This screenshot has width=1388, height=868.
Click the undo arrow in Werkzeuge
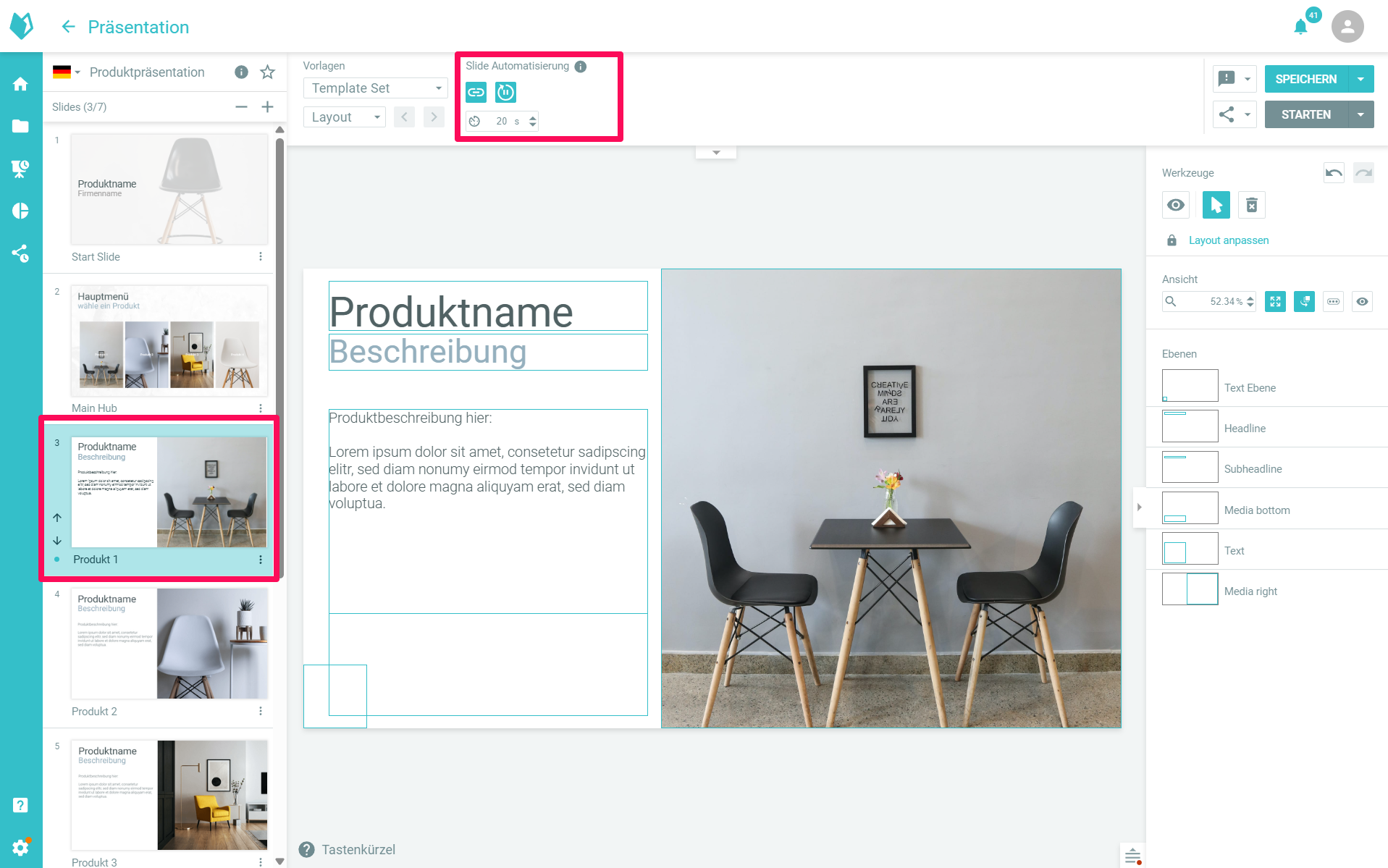1333,173
